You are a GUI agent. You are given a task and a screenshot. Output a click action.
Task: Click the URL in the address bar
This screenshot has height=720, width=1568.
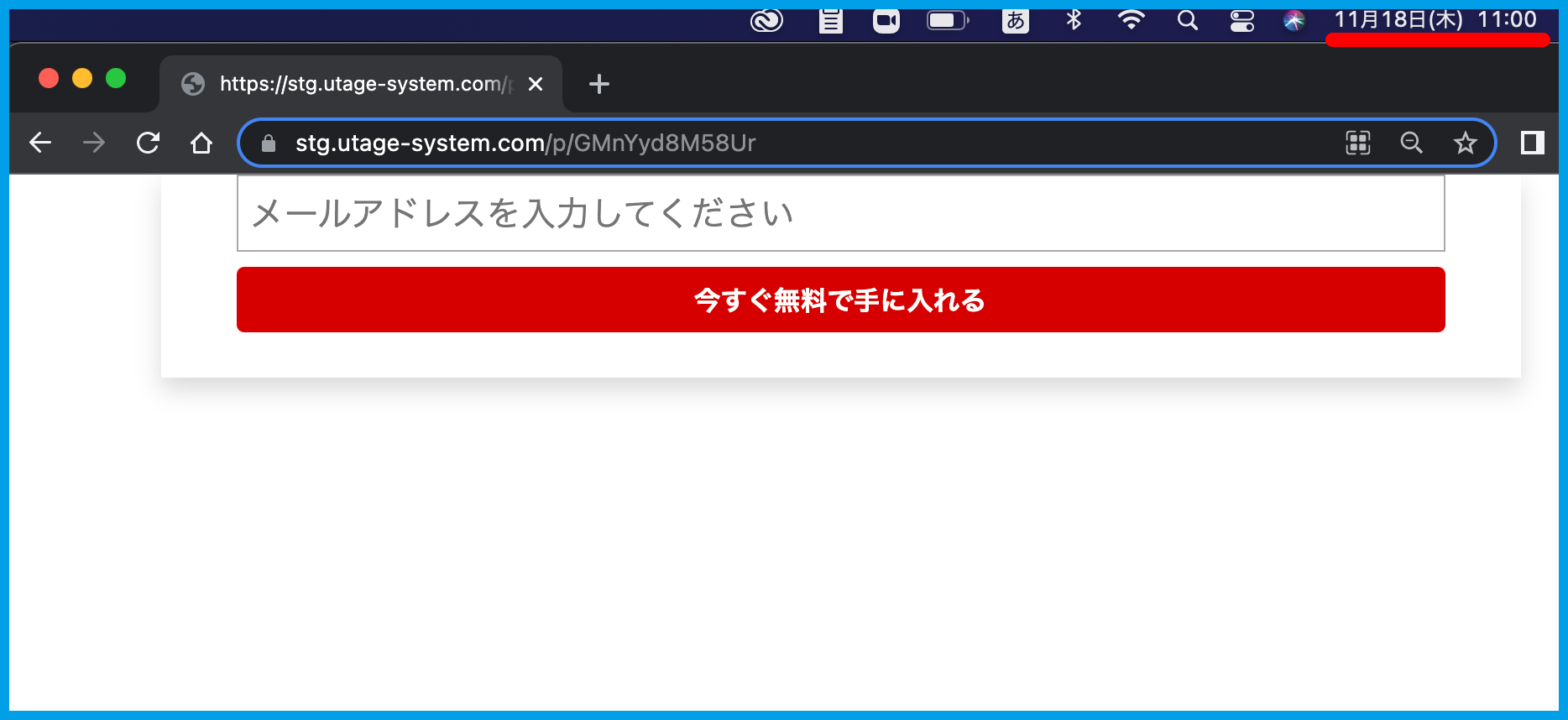coord(525,143)
